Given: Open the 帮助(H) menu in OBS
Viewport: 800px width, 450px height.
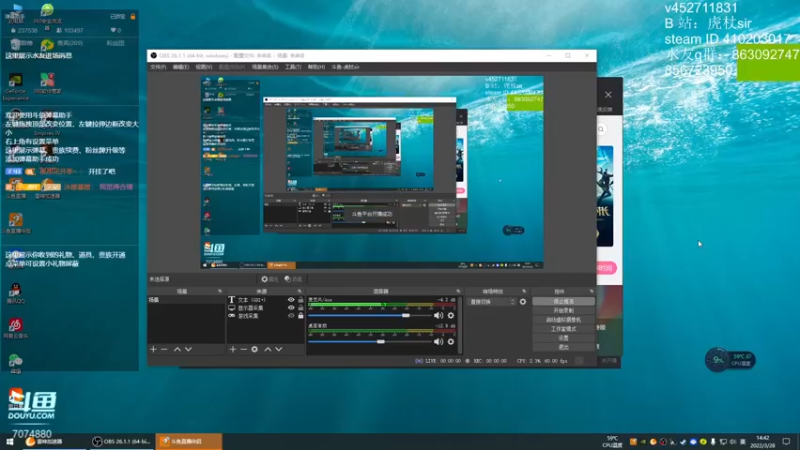Looking at the screenshot, I should pos(316,67).
